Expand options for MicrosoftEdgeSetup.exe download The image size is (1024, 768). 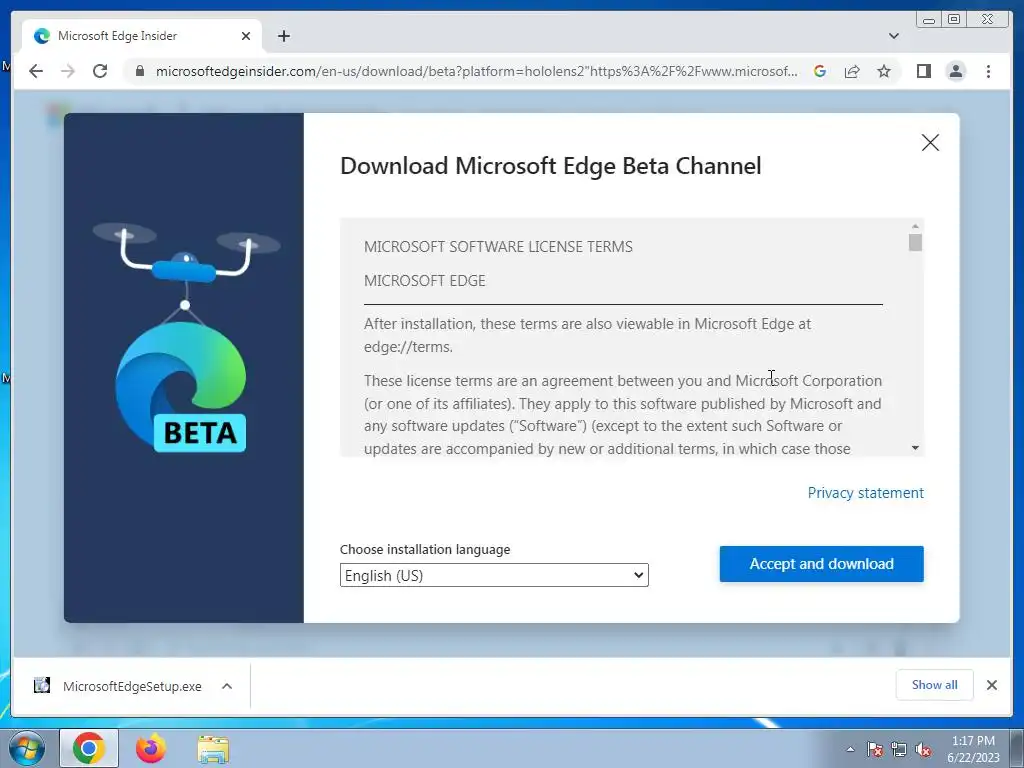227,686
